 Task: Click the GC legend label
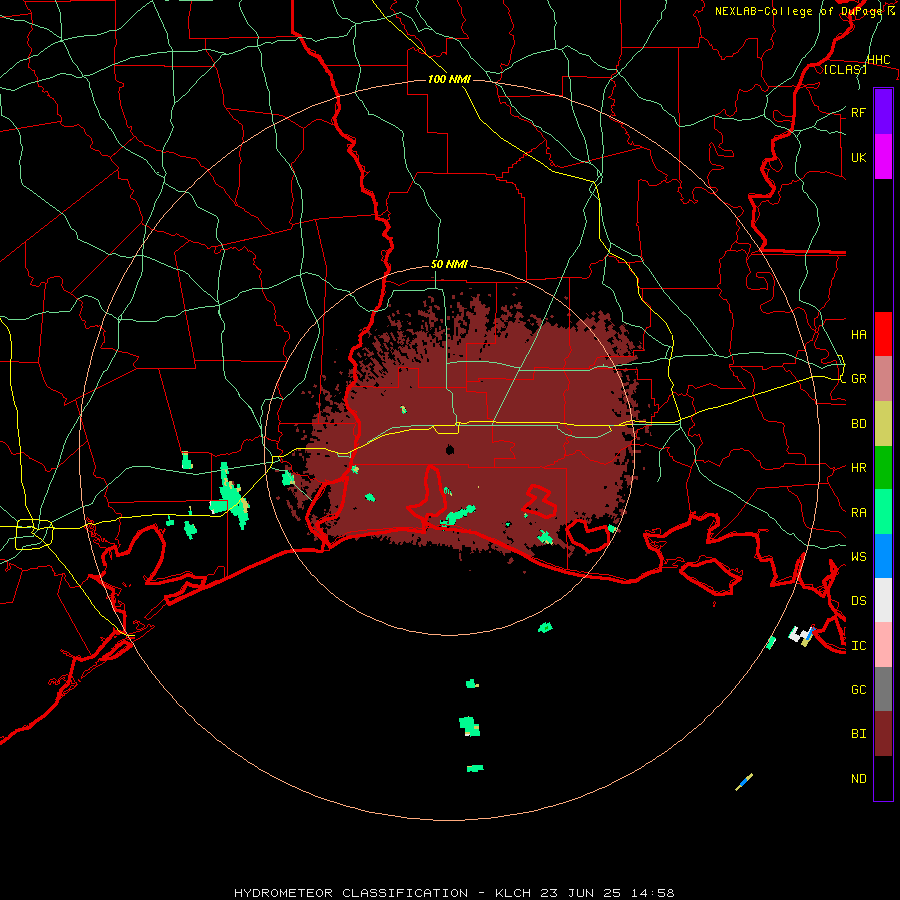pos(859,689)
